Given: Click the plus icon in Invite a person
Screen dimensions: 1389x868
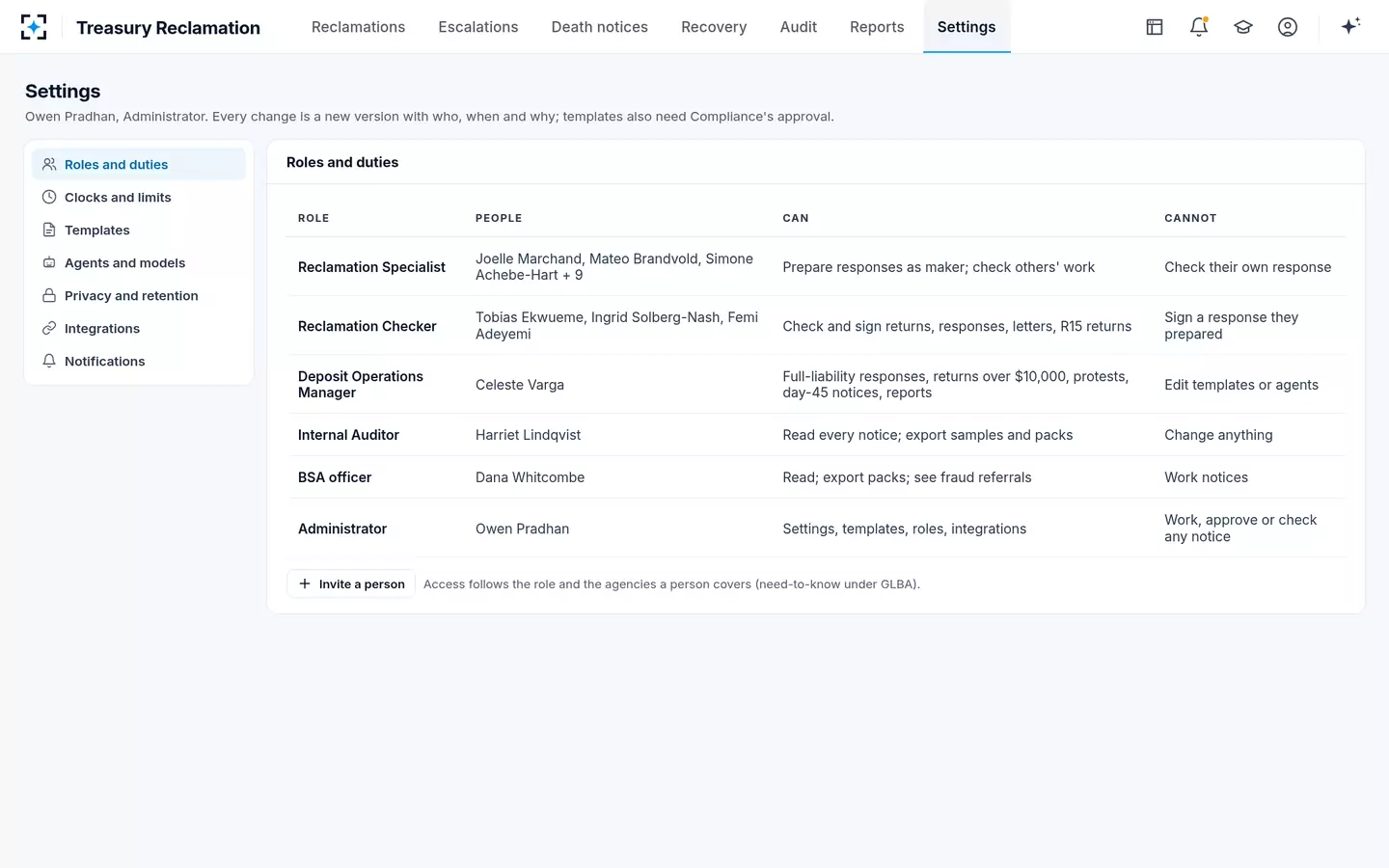Looking at the screenshot, I should tap(305, 583).
